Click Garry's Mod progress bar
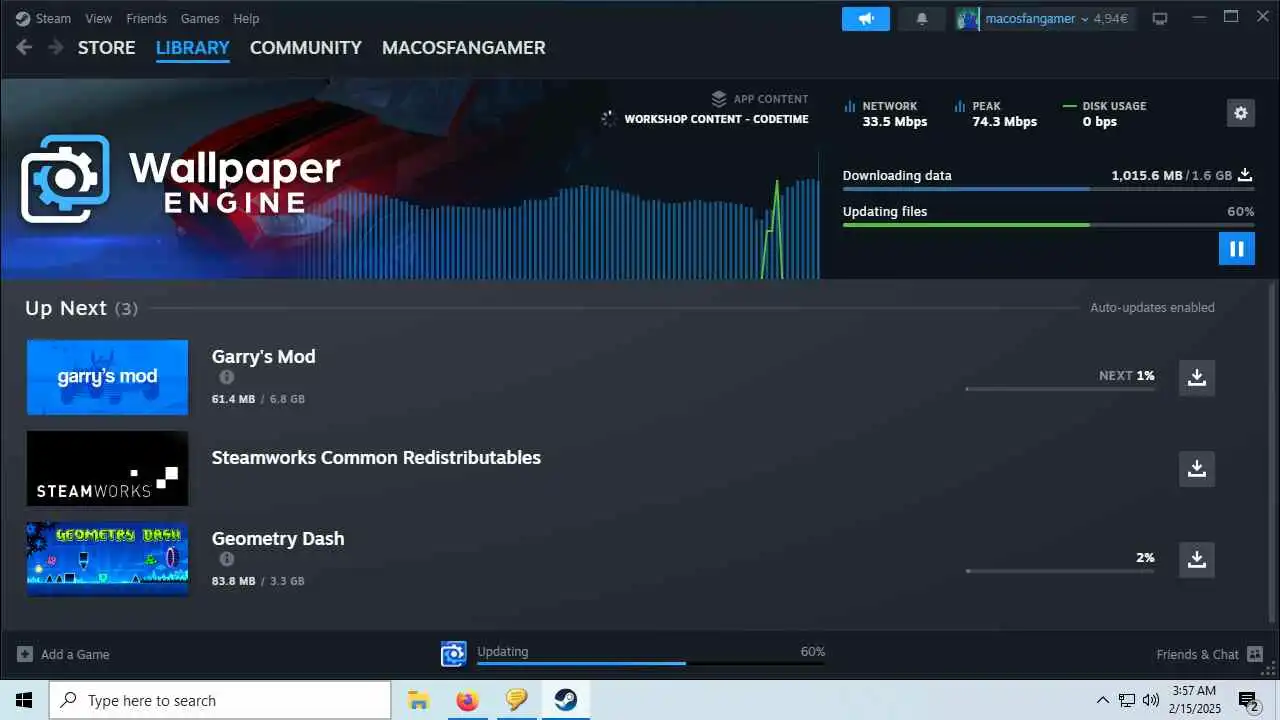The image size is (1280, 720). (x=1060, y=389)
